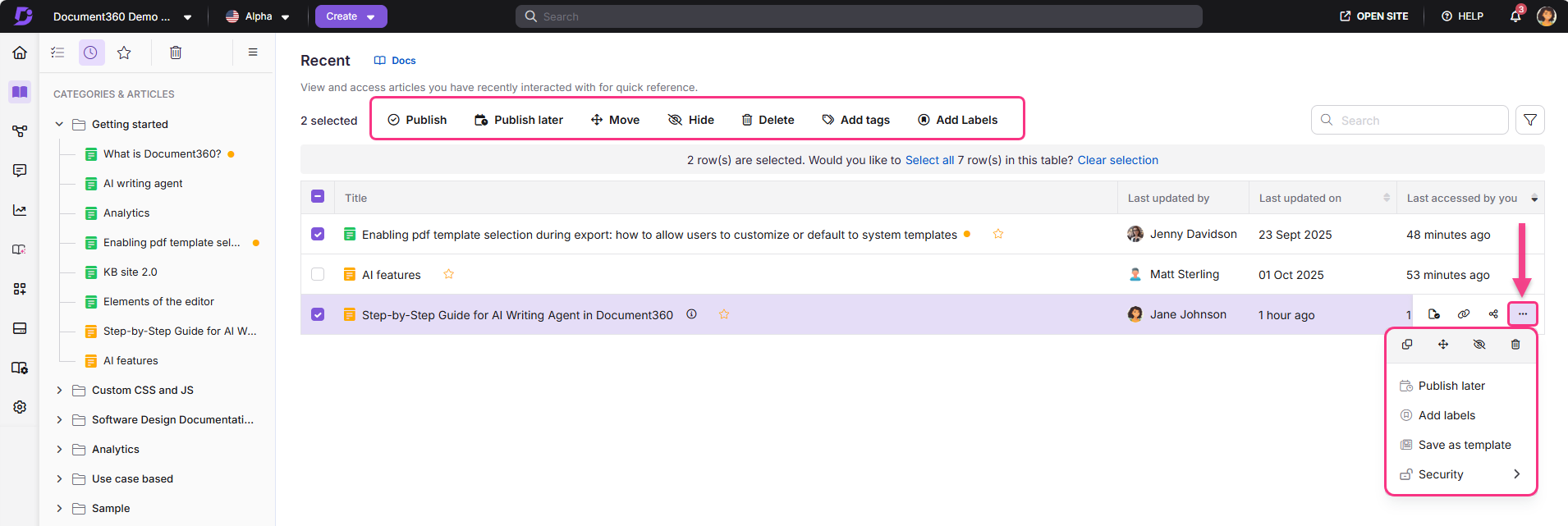Open the book-with-gear portal settings icon
Screen dimensions: 1568x526
click(20, 368)
